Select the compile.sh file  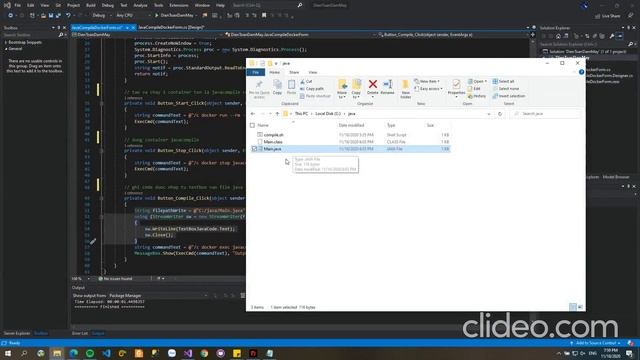coord(273,135)
